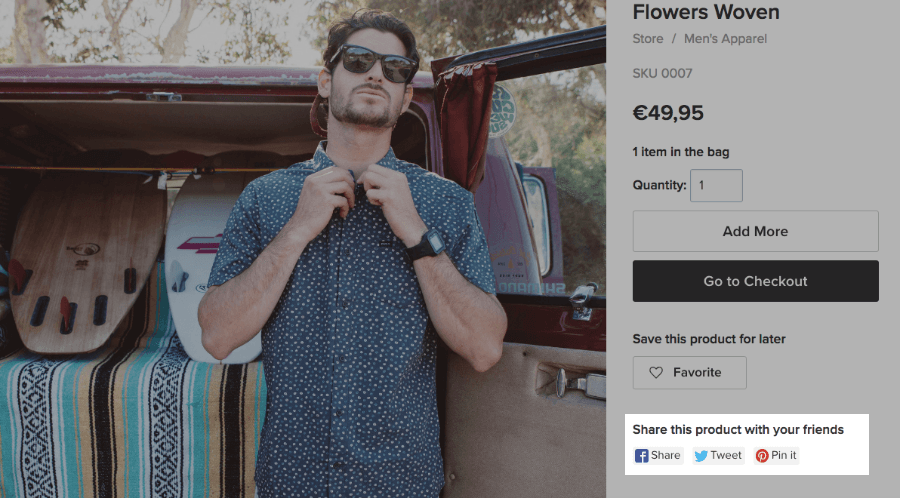Viewport: 900px width, 498px height.
Task: Focus the Quantity input field
Action: click(716, 185)
